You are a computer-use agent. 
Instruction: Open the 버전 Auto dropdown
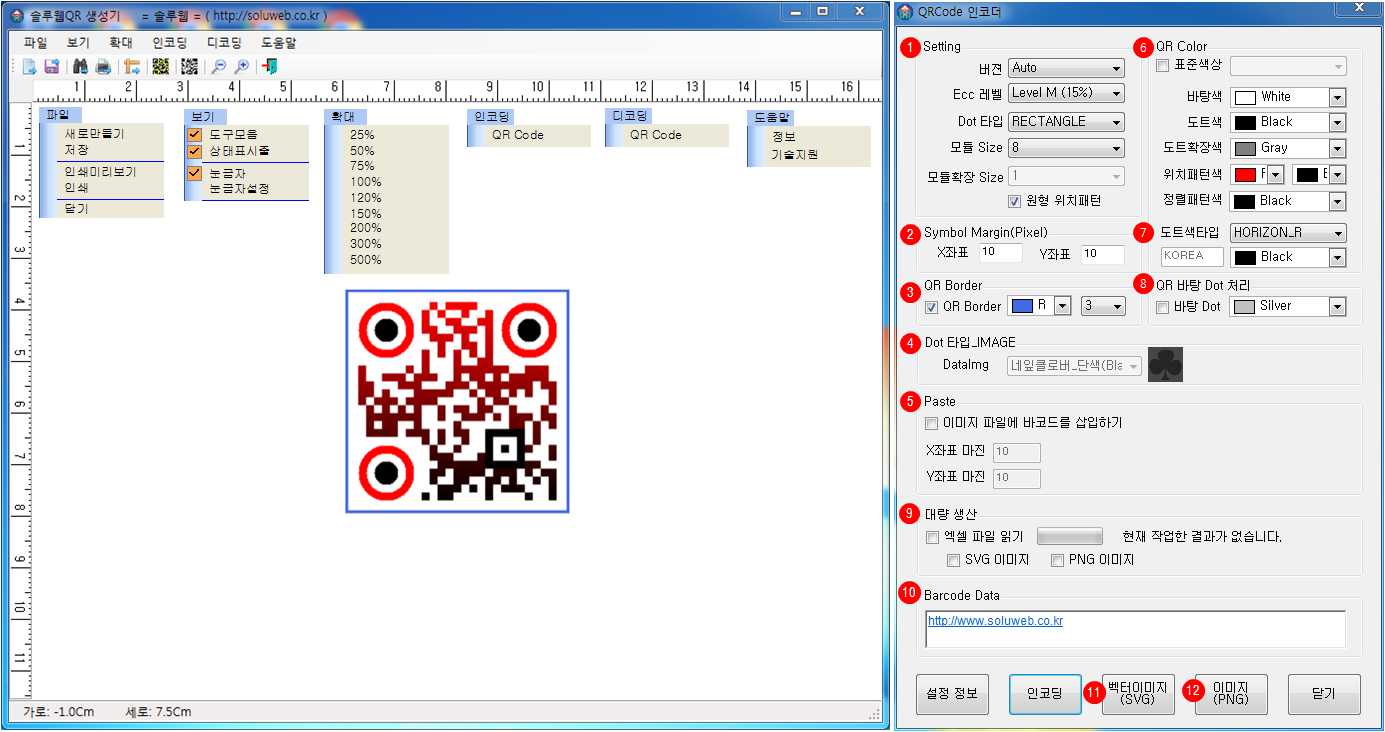(1066, 68)
